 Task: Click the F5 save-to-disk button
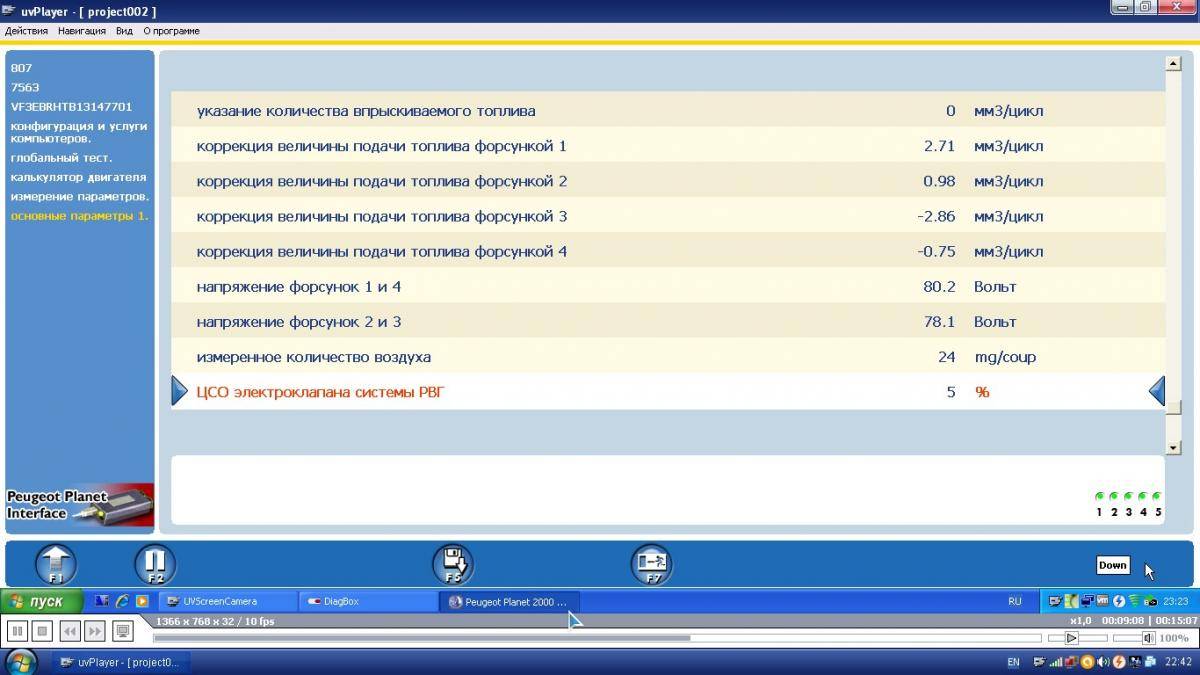coord(452,564)
